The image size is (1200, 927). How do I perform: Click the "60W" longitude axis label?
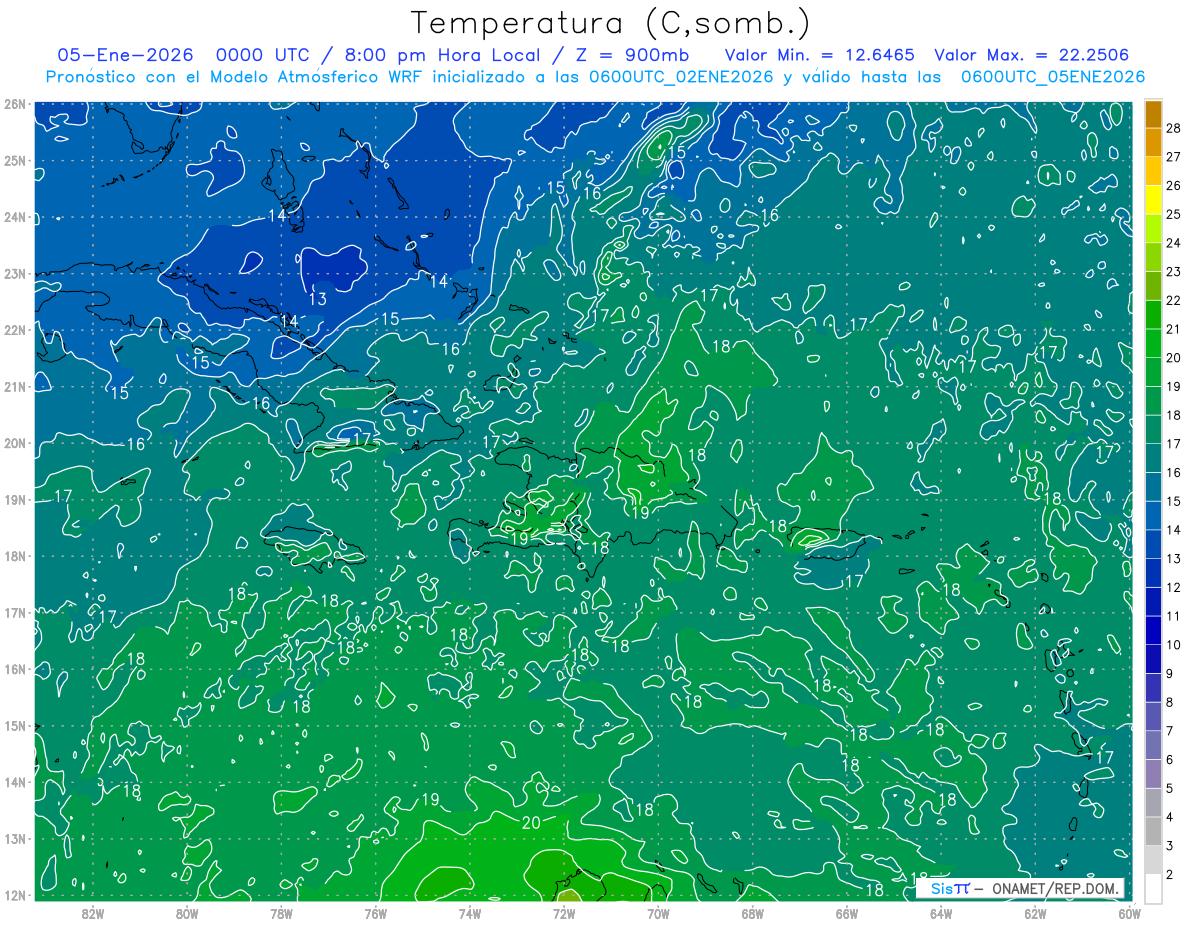click(1128, 912)
